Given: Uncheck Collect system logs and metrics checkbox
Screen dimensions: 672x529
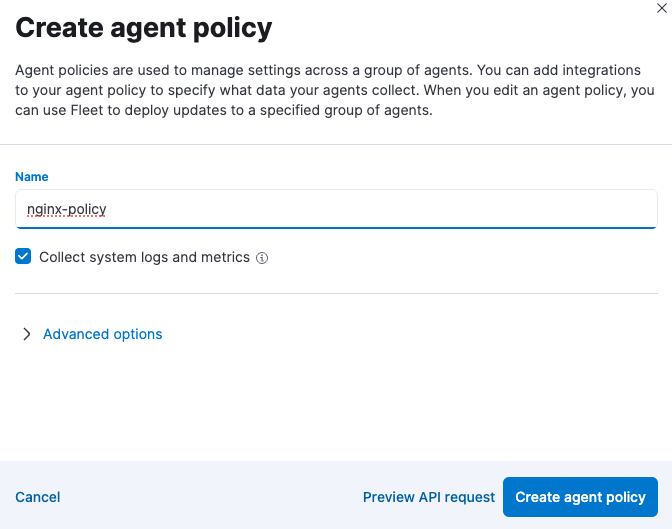Looking at the screenshot, I should pos(24,257).
